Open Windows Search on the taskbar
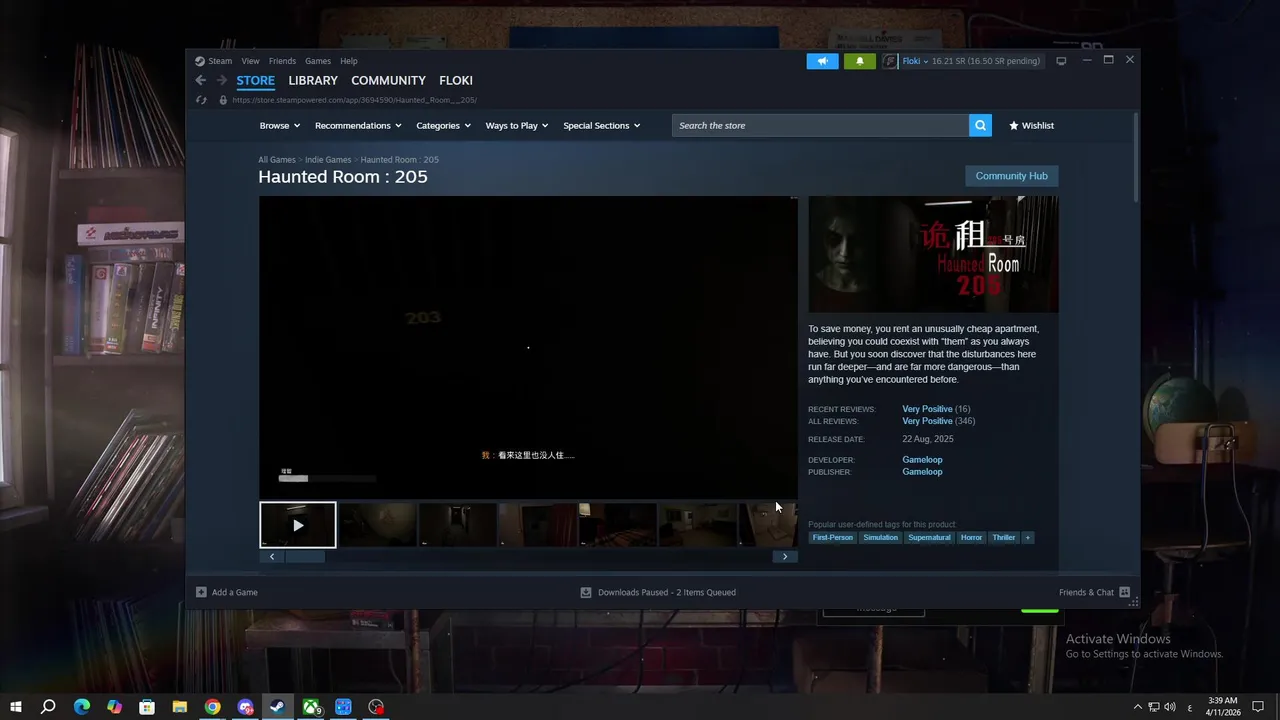 (48, 707)
